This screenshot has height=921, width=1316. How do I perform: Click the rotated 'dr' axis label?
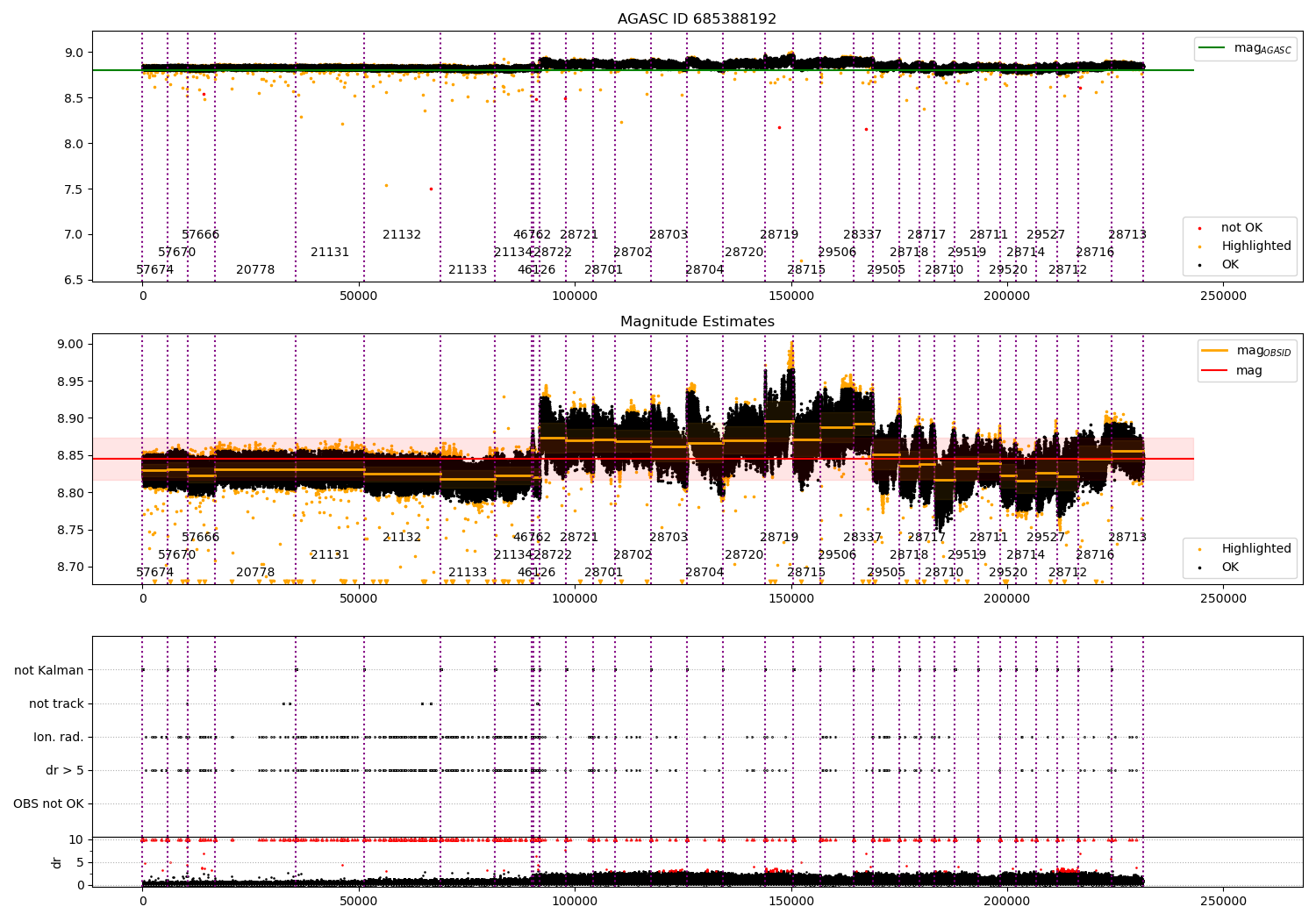57,862
